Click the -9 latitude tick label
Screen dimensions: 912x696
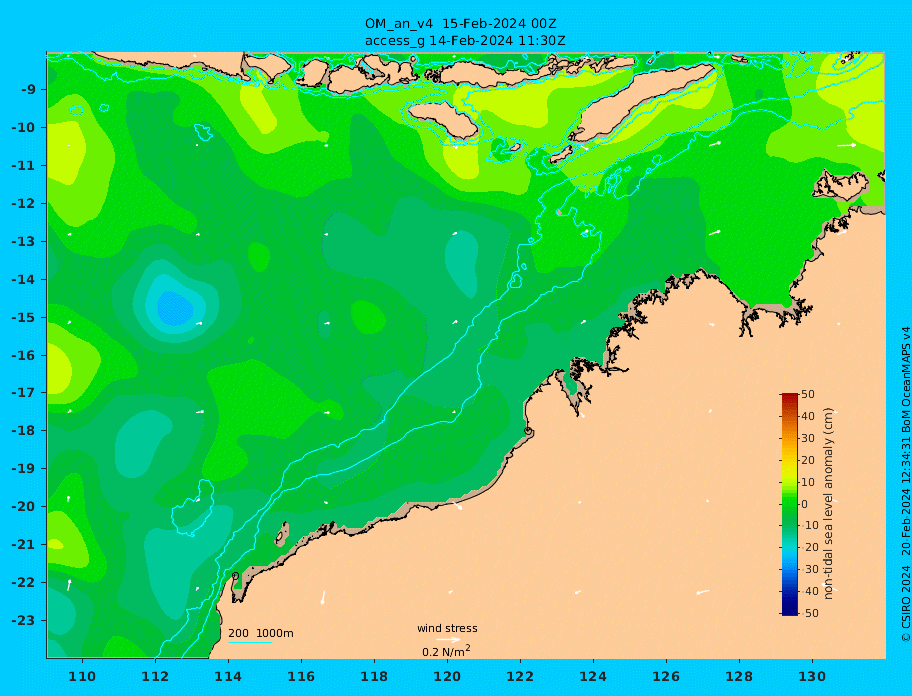pyautogui.click(x=27, y=90)
